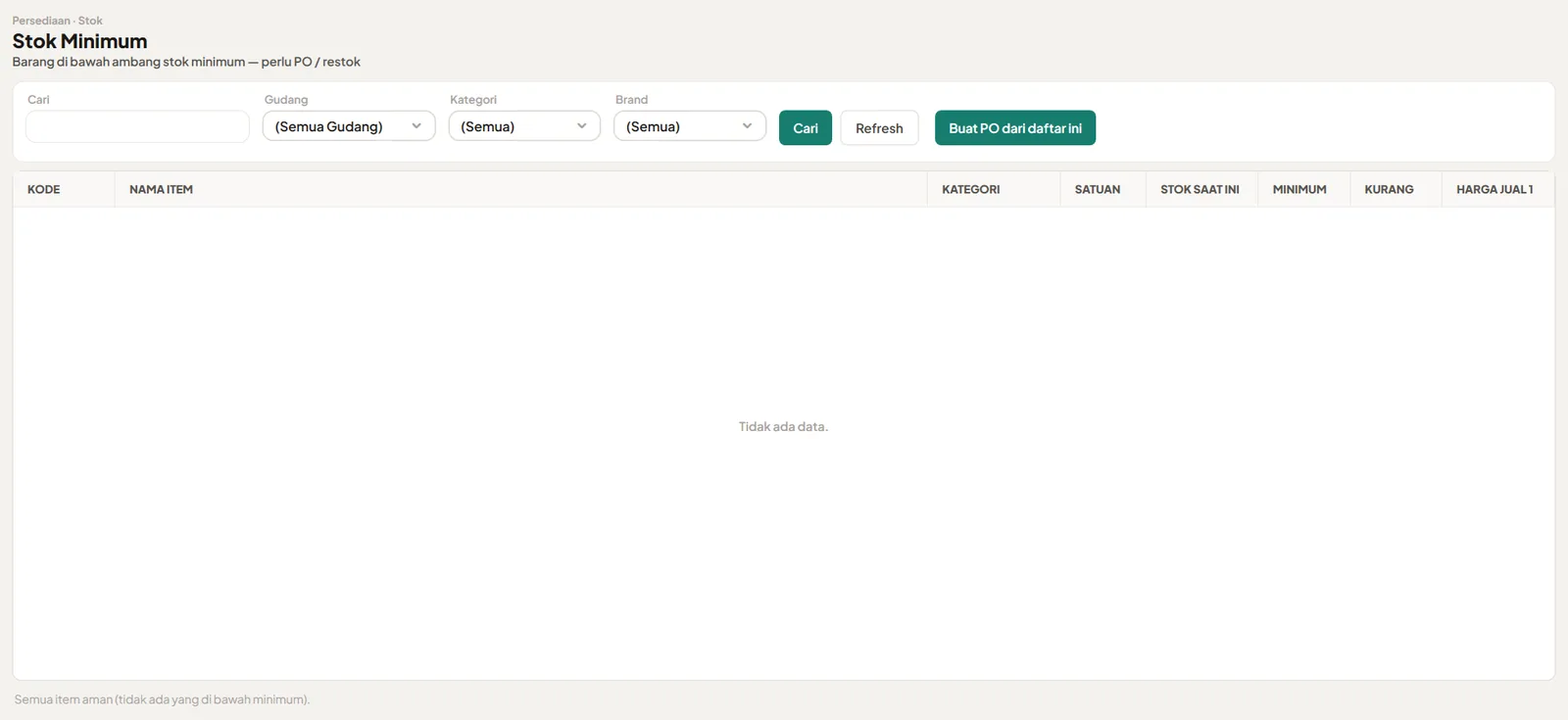
Task: Select the SATUAN column header
Action: pos(1098,189)
